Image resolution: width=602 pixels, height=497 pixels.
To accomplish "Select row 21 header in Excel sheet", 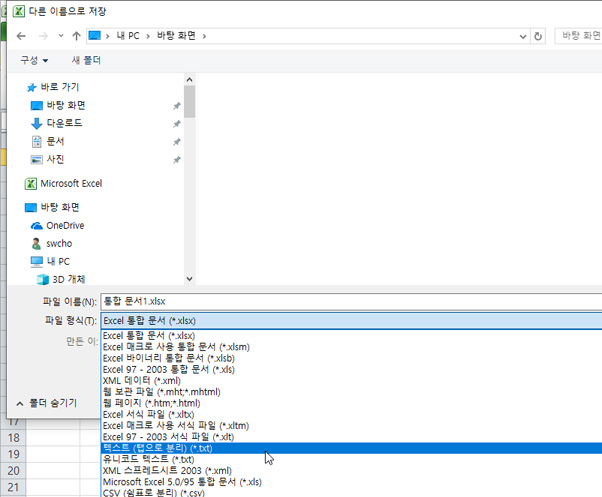I will coord(13,487).
